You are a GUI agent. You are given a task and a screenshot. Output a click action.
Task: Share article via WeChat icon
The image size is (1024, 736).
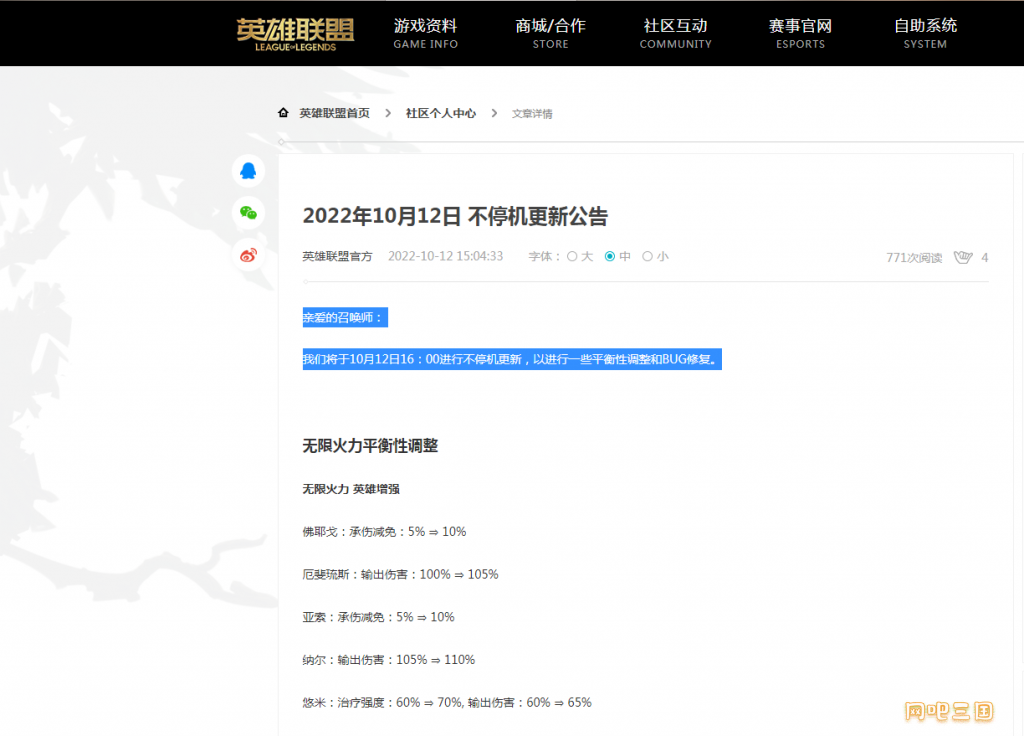point(248,213)
